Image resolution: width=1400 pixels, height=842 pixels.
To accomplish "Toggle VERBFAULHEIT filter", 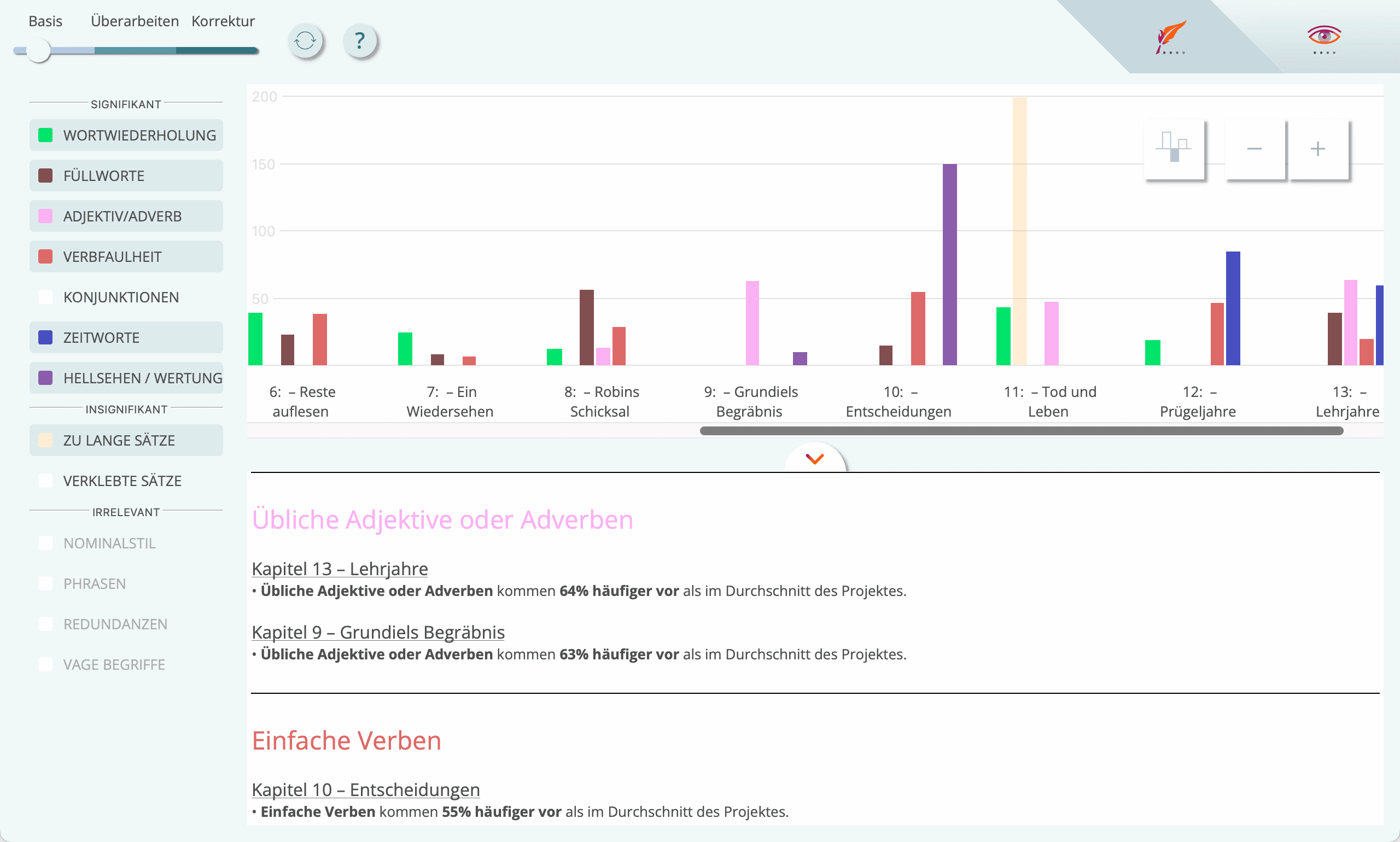I will pos(126,256).
